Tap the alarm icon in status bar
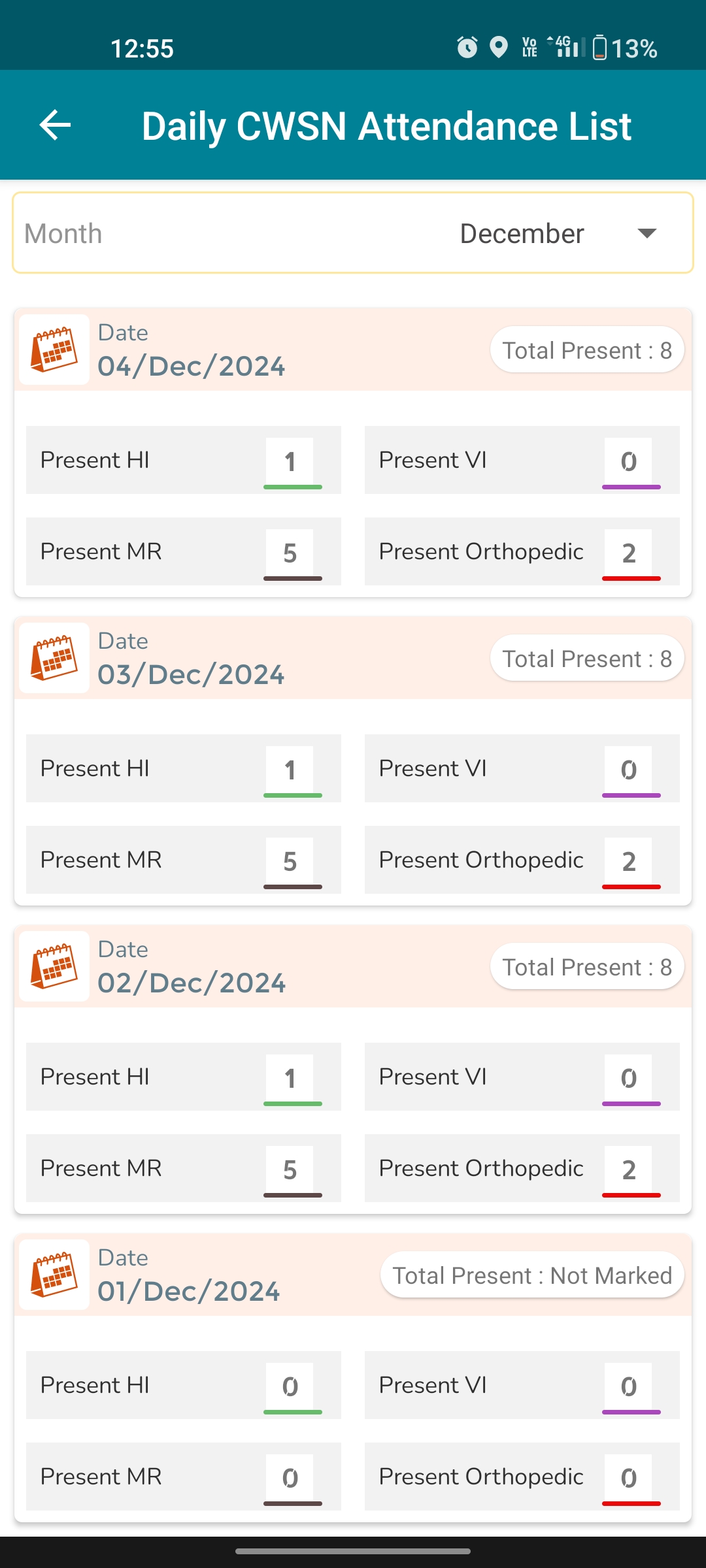The width and height of the screenshot is (706, 1568). pos(467,48)
